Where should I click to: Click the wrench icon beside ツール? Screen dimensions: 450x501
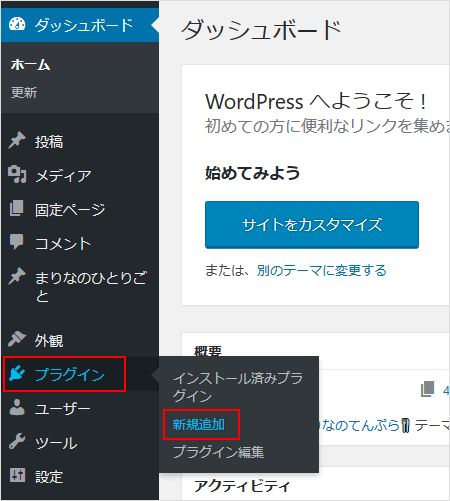pyautogui.click(x=17, y=441)
